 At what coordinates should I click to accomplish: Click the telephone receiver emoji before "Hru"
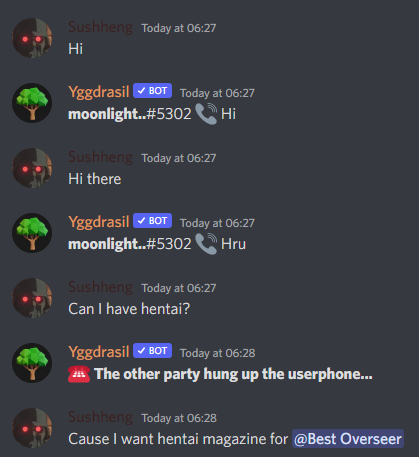(x=206, y=244)
